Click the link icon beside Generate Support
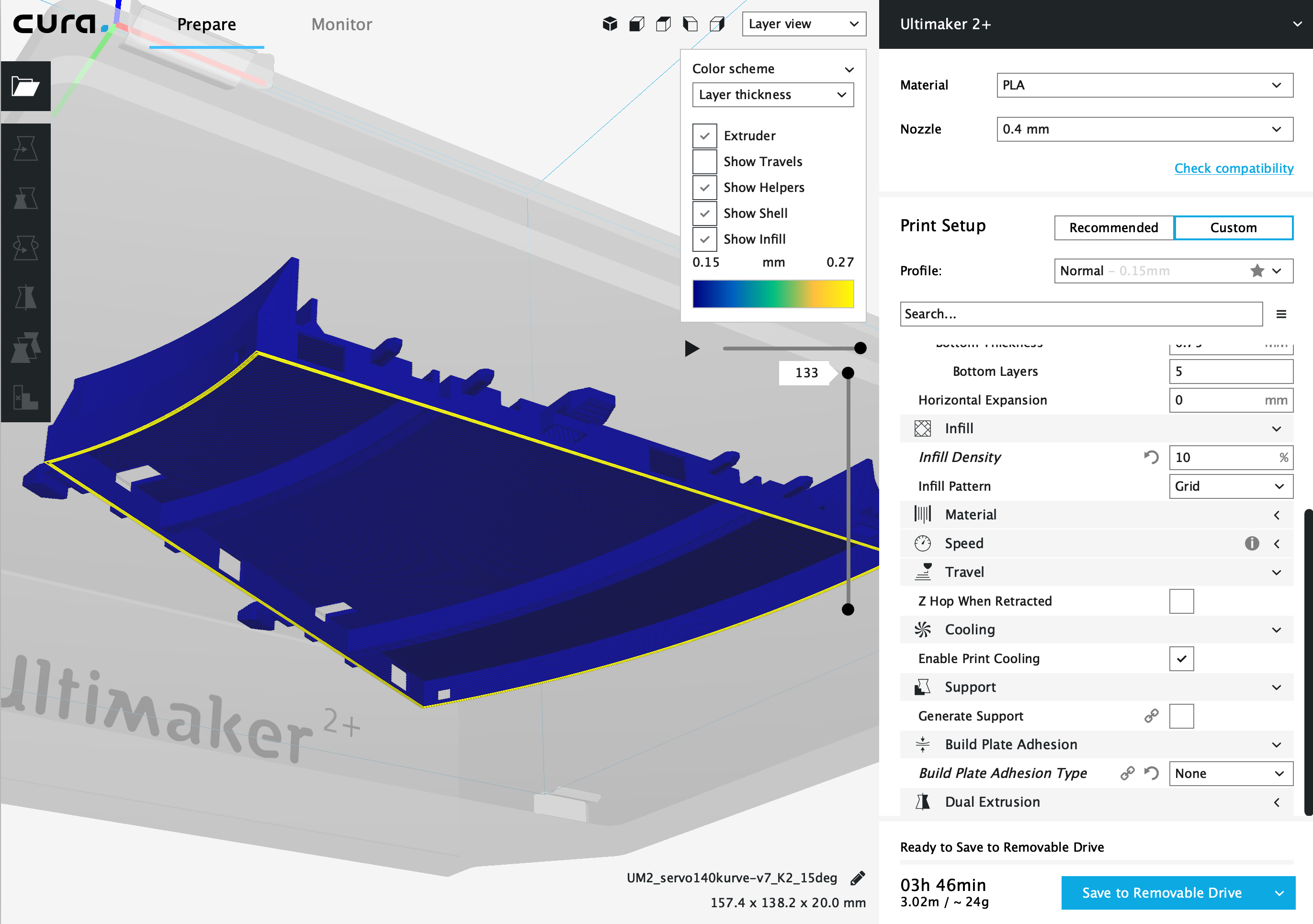 (x=1151, y=716)
